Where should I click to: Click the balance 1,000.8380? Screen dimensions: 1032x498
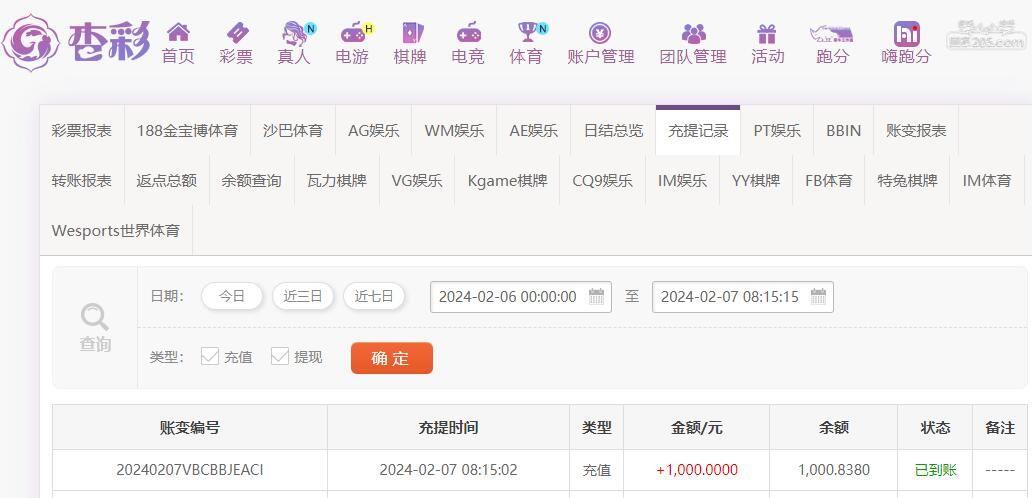pyautogui.click(x=834, y=470)
